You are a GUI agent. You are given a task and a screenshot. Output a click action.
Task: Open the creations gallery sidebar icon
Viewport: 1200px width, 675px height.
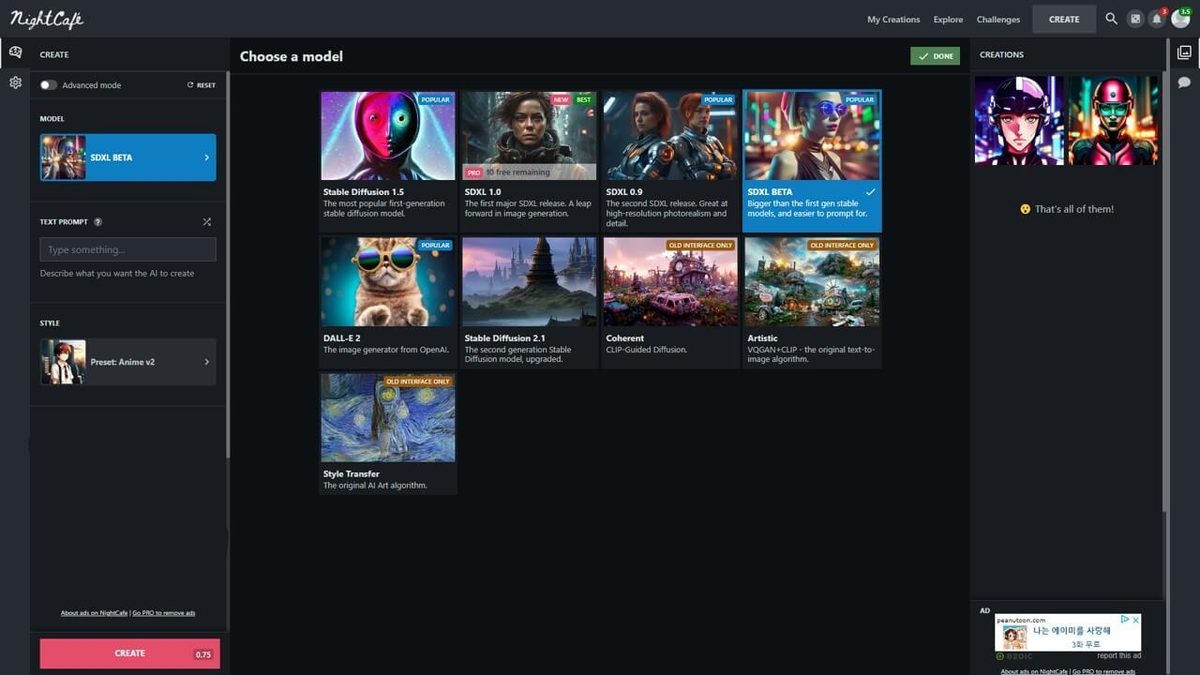click(x=1185, y=53)
